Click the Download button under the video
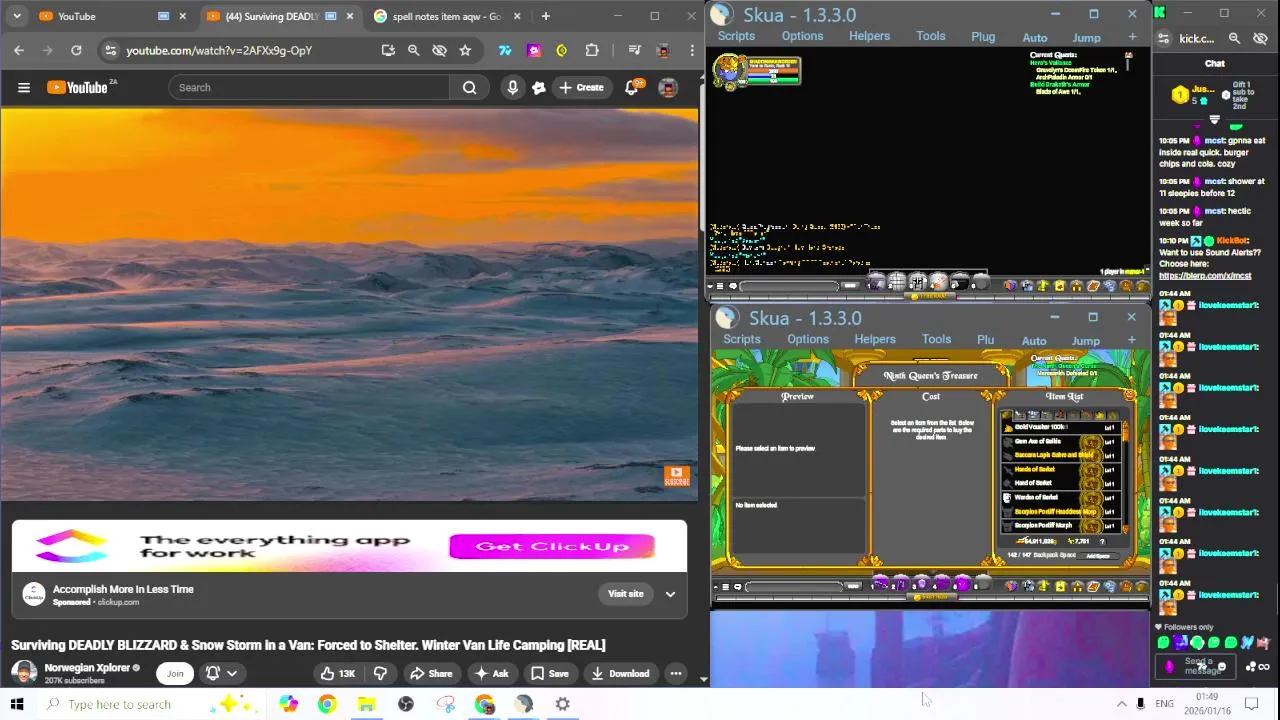The height and width of the screenshot is (720, 1280). click(x=620, y=674)
